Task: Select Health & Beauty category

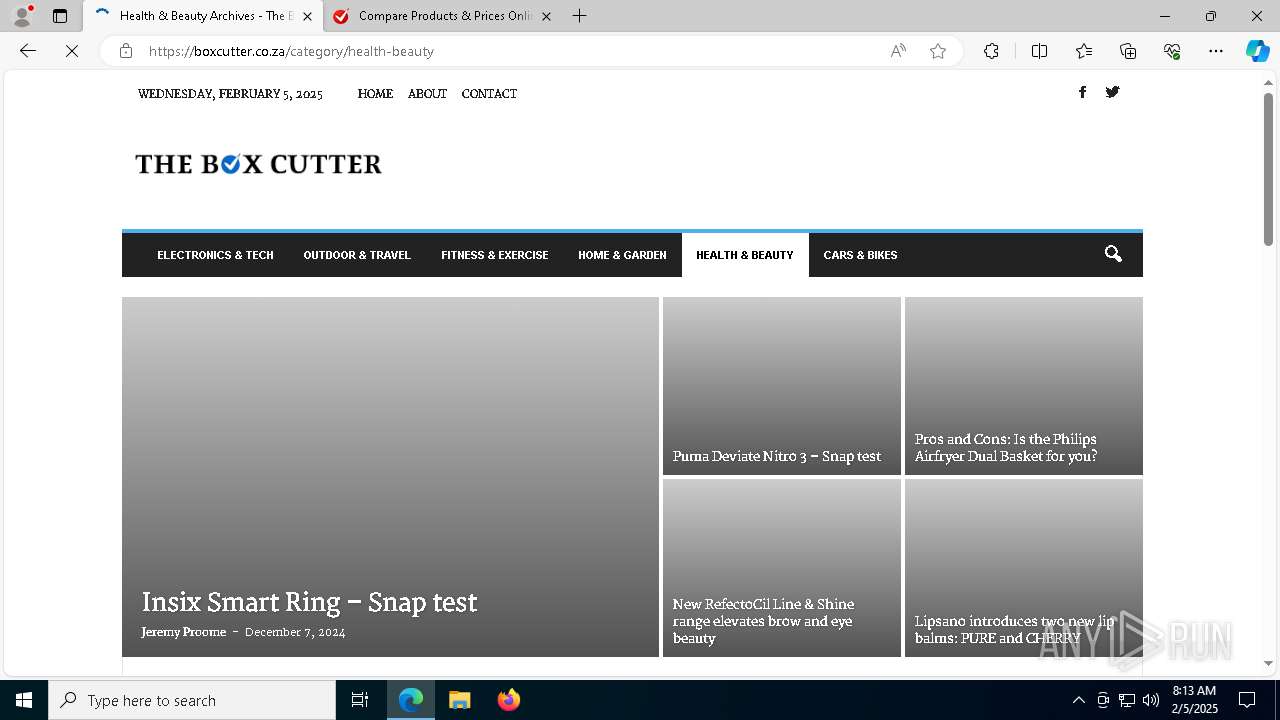Action: click(x=745, y=255)
